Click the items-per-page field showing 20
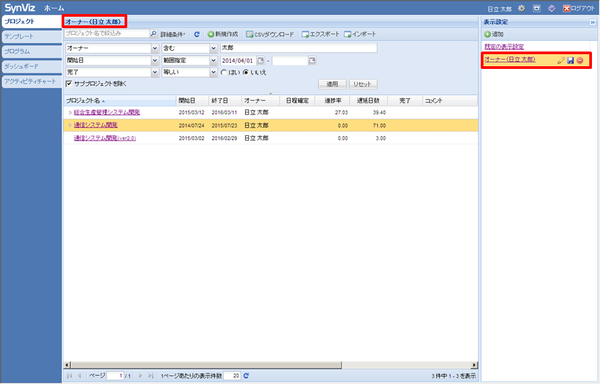 232,376
